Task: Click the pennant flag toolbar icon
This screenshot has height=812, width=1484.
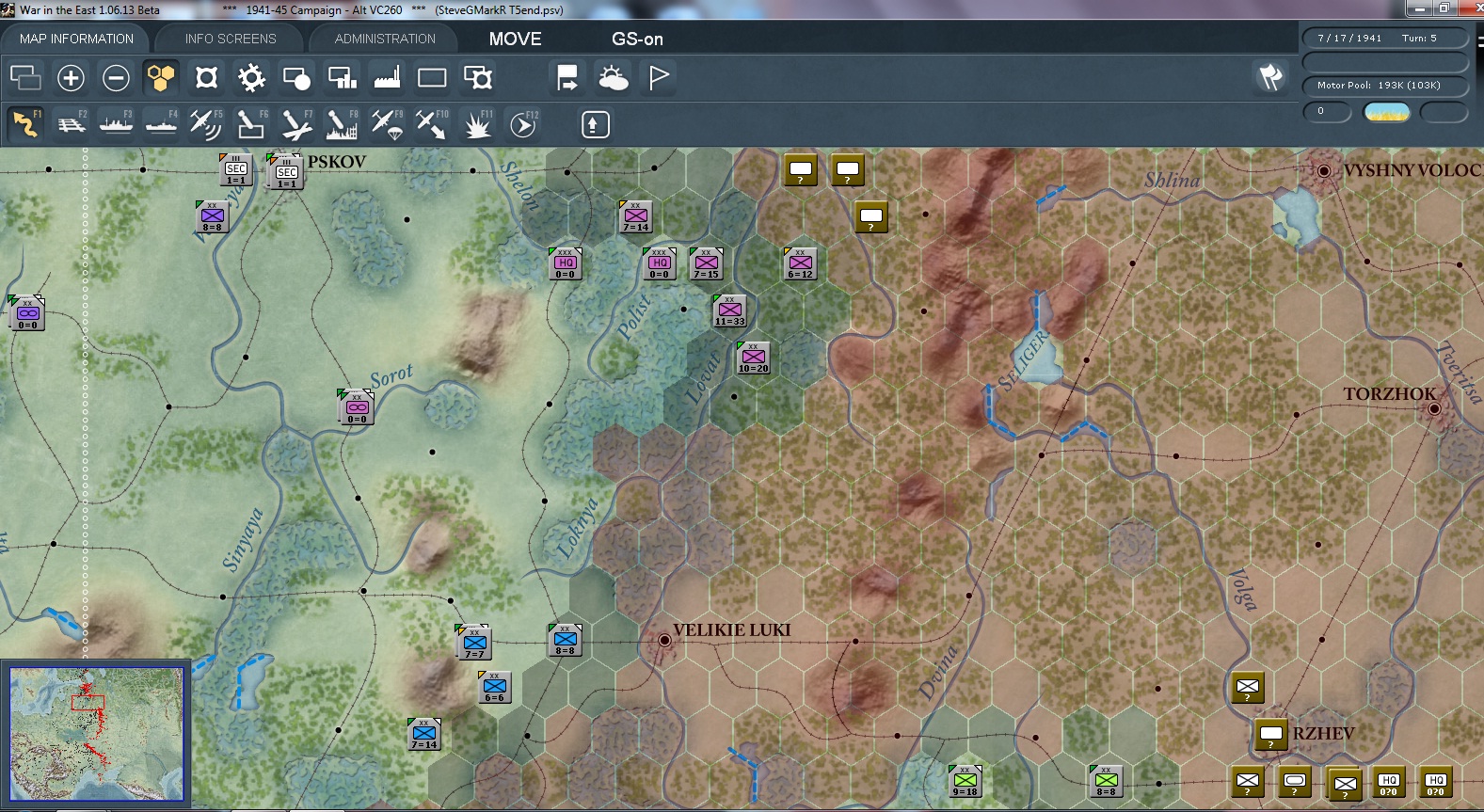Action: tap(659, 77)
